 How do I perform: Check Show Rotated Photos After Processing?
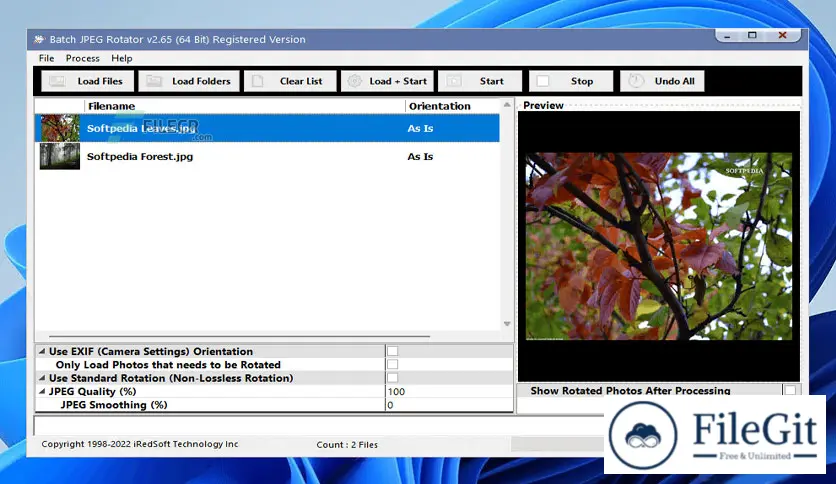tap(790, 391)
